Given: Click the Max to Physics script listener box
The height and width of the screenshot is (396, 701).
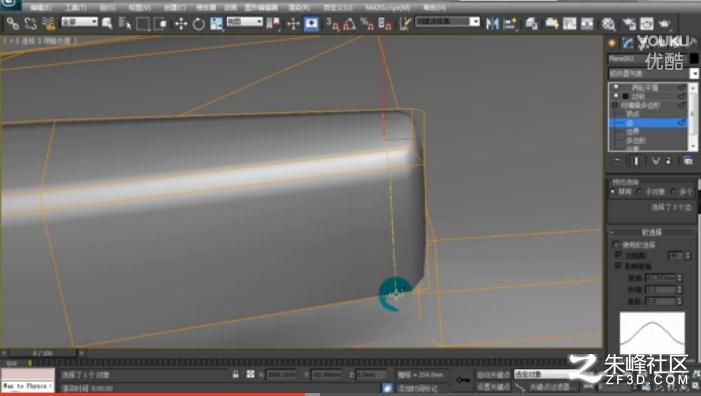Looking at the screenshot, I should pos(28,385).
